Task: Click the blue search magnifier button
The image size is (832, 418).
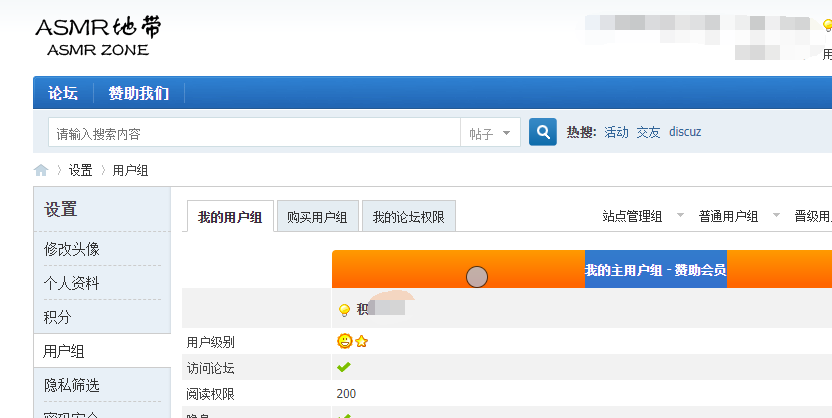Action: click(543, 132)
